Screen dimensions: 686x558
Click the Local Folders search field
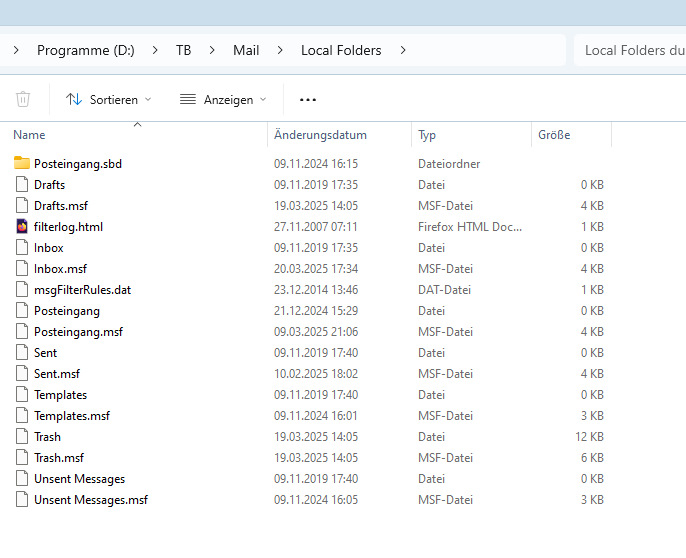(x=630, y=50)
